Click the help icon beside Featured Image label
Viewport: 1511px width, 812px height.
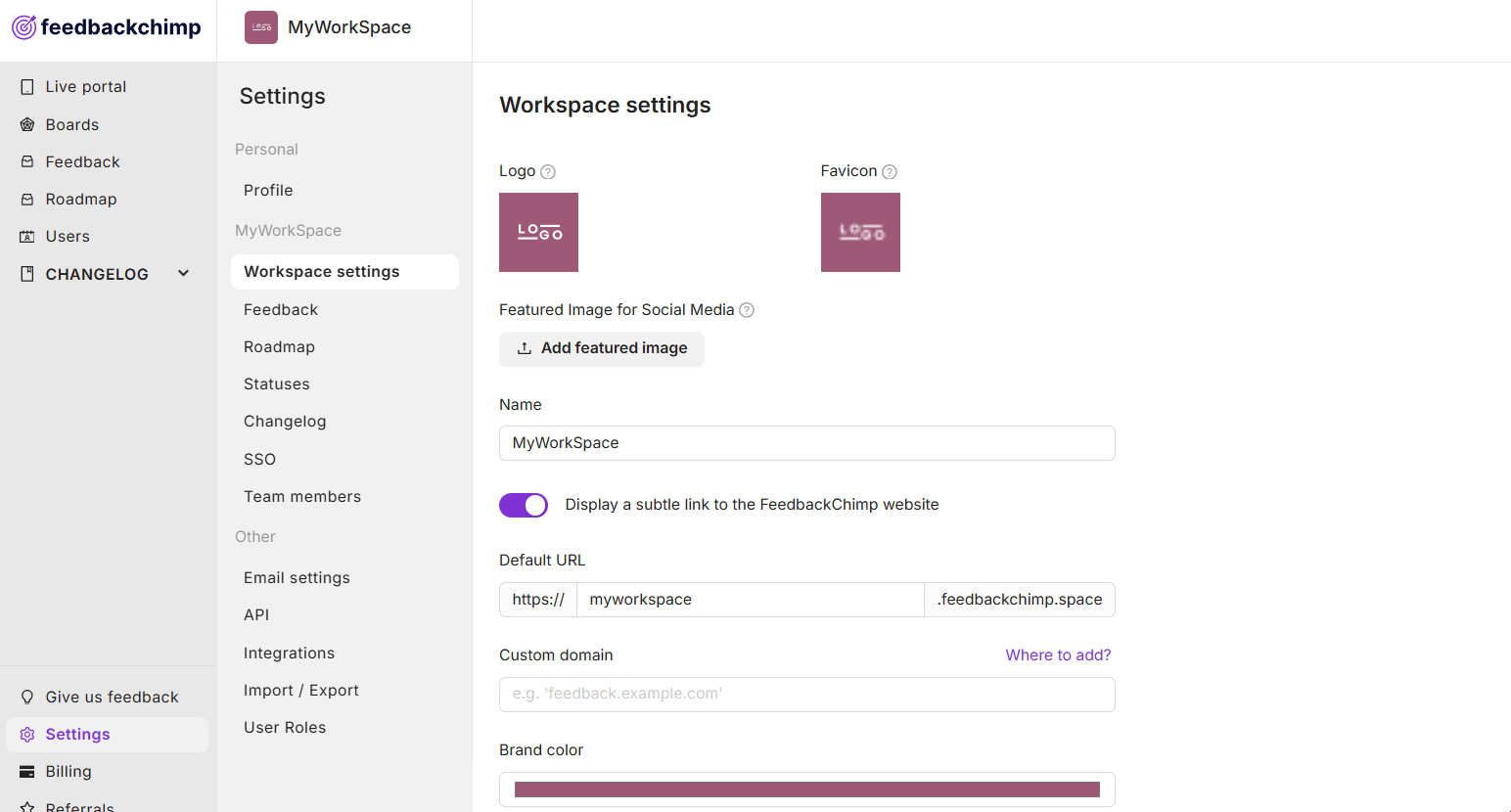tap(747, 310)
